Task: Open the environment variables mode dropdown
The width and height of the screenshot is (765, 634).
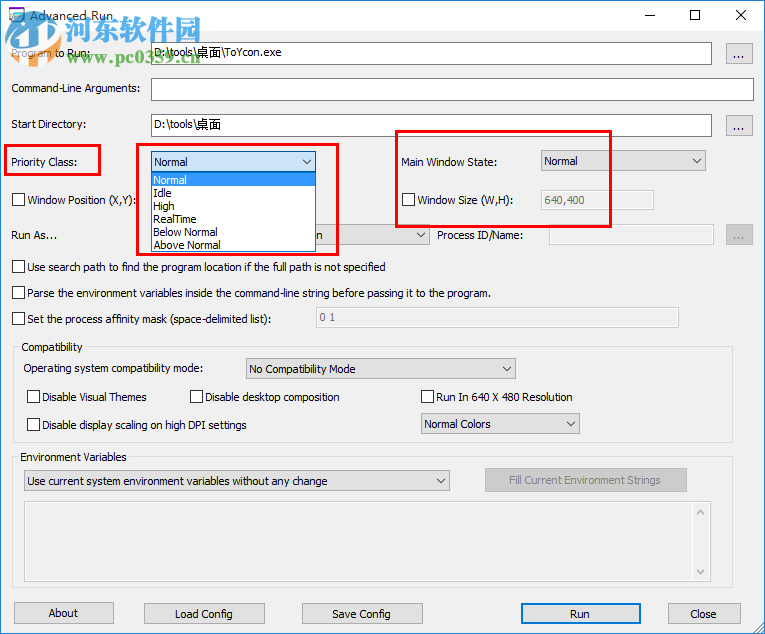Action: [237, 481]
